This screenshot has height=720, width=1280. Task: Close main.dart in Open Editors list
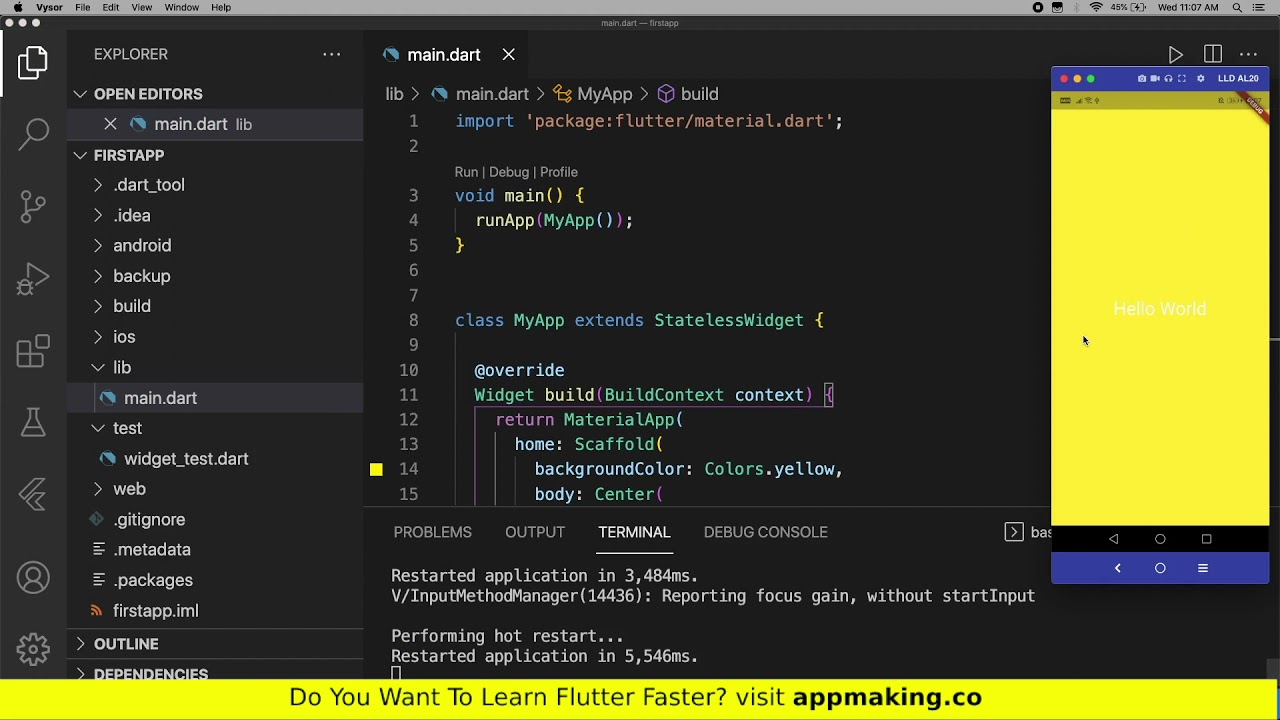110,124
